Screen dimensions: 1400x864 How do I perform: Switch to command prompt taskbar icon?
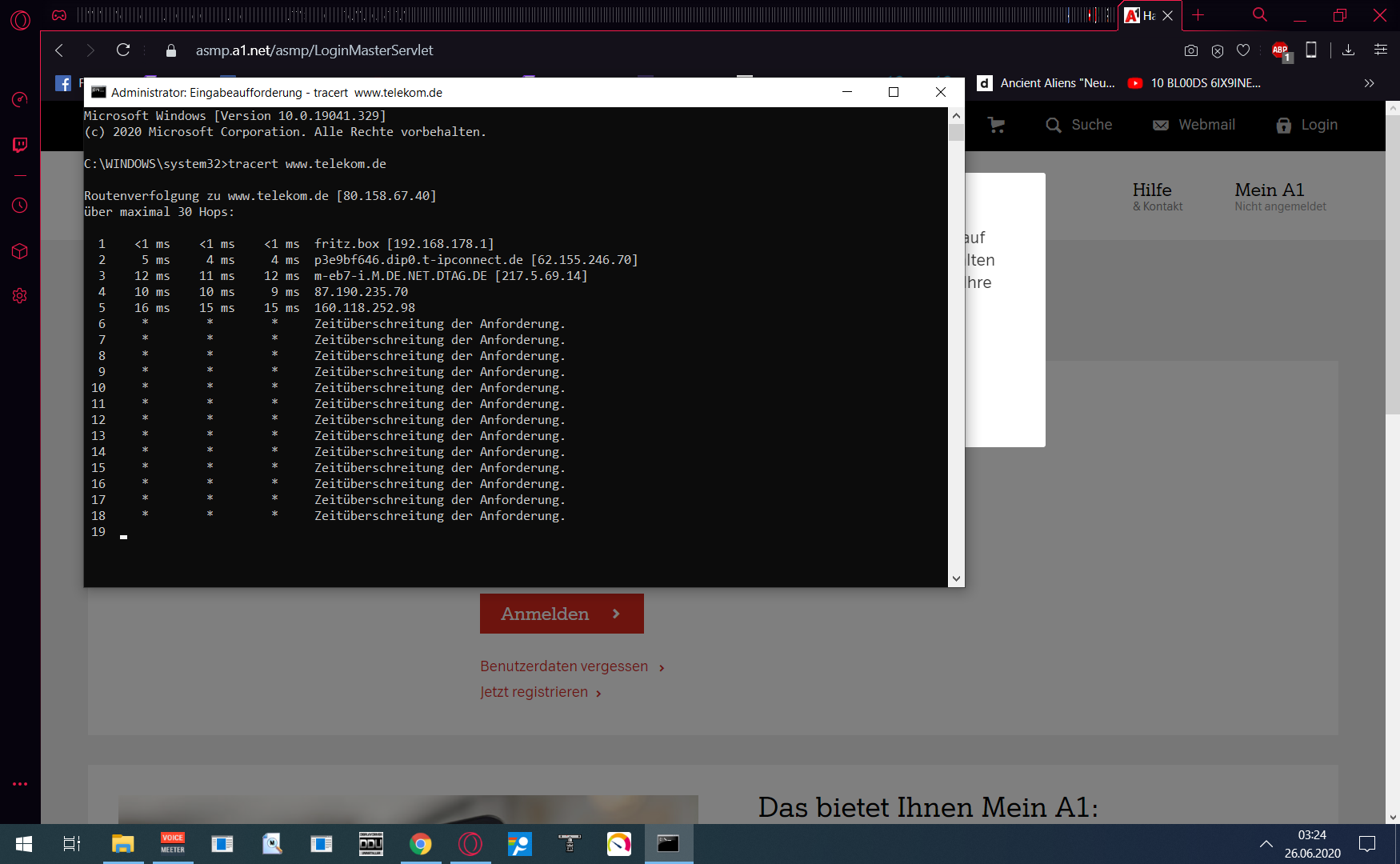pos(669,844)
